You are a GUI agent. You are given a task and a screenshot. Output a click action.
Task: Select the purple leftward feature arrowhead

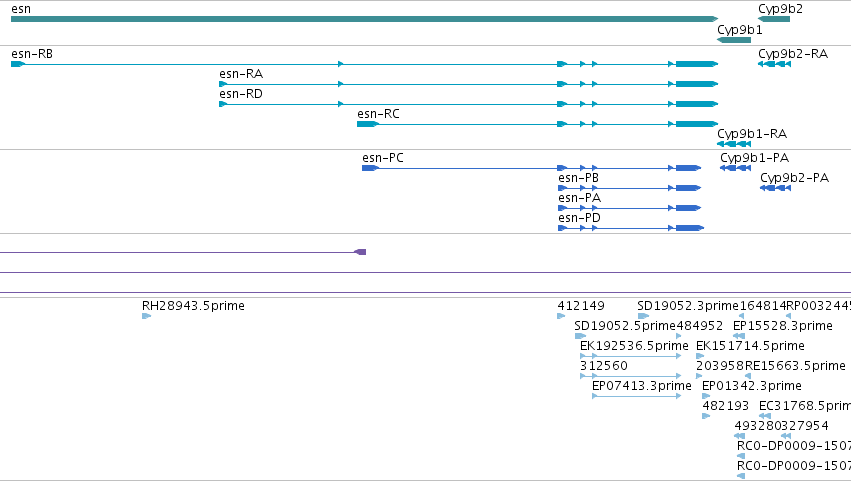(x=360, y=252)
